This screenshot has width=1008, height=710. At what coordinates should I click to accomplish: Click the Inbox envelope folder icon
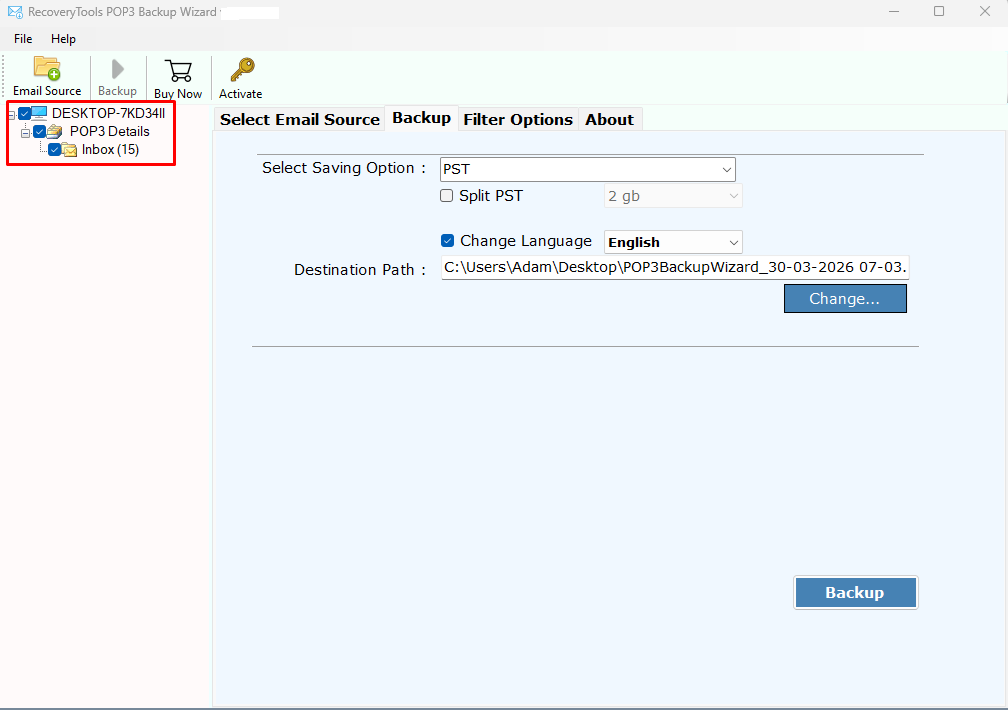[69, 150]
